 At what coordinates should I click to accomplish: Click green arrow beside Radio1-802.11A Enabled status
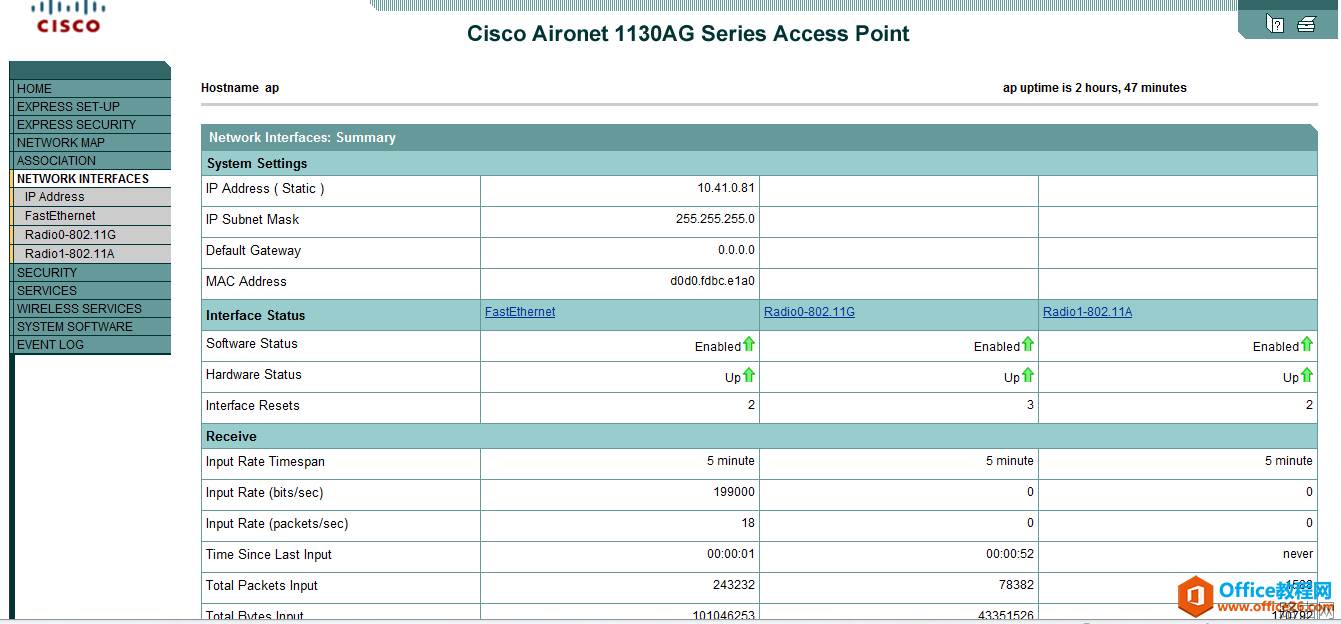tap(1307, 344)
